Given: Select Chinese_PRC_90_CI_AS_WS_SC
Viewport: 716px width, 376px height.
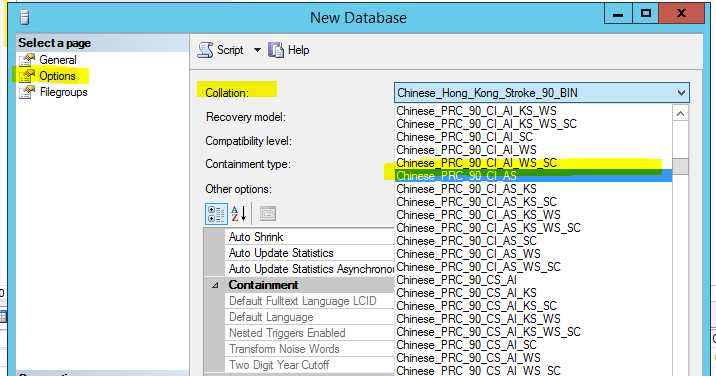Looking at the screenshot, I should pos(533,267).
